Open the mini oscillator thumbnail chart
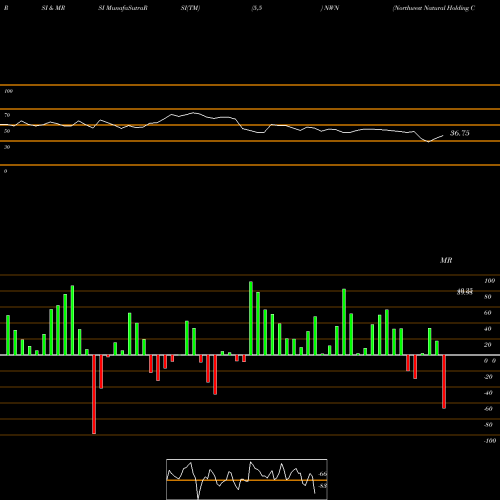 [x=247, y=479]
